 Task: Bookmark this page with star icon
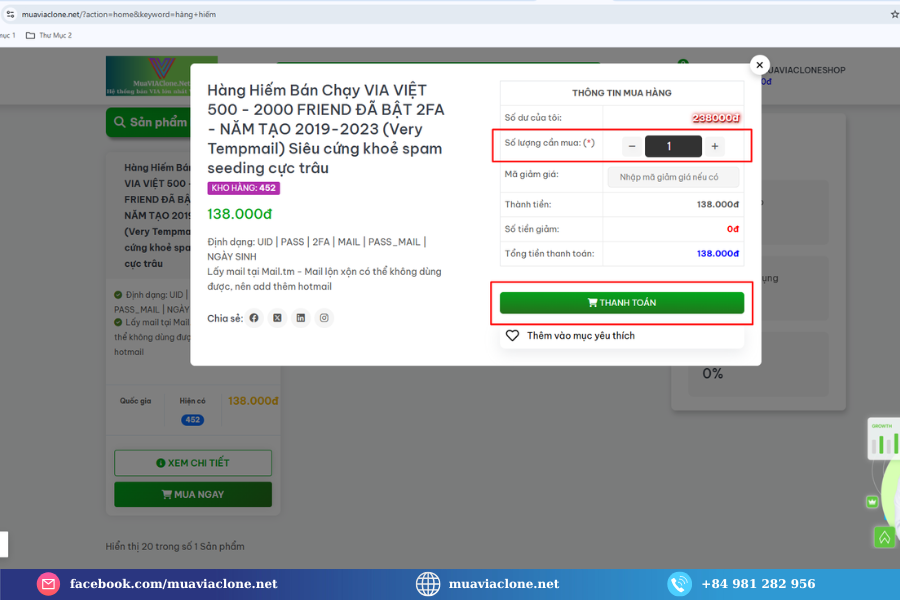coord(893,15)
